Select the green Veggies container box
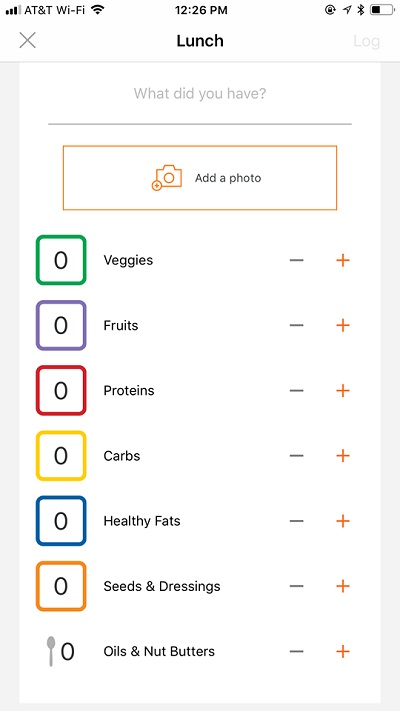This screenshot has height=711, width=400. (61, 260)
